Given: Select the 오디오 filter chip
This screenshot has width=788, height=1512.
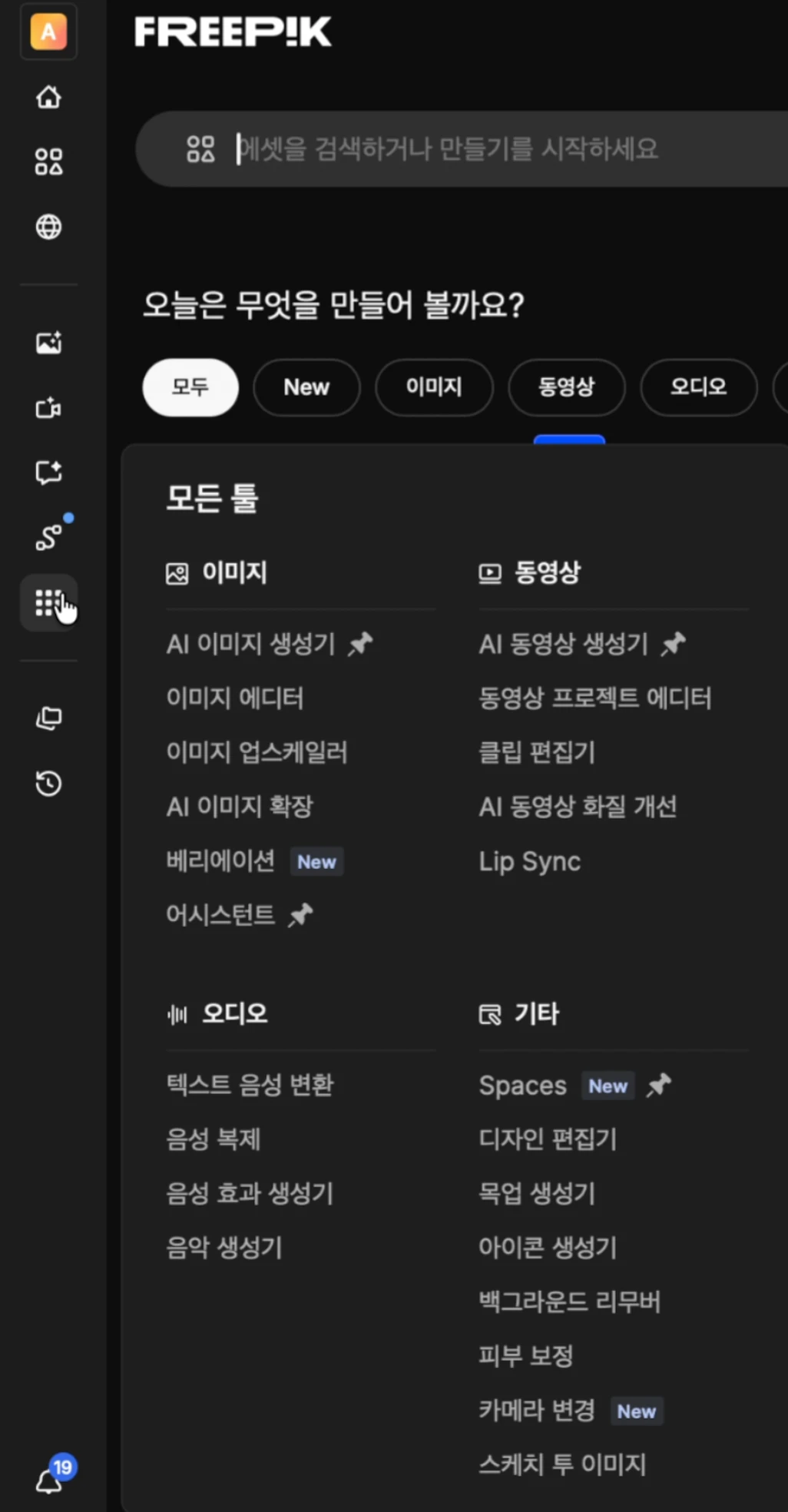Looking at the screenshot, I should click(698, 387).
